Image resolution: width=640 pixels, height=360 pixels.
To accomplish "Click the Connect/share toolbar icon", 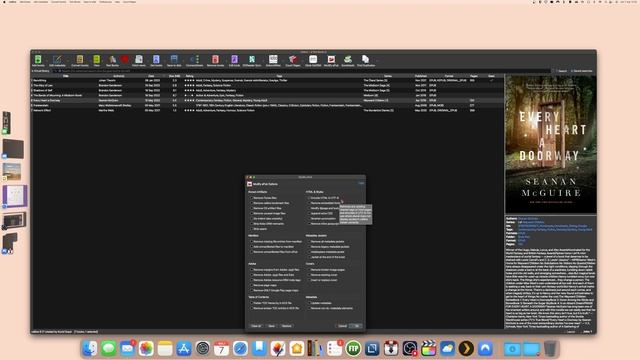I will [194, 61].
